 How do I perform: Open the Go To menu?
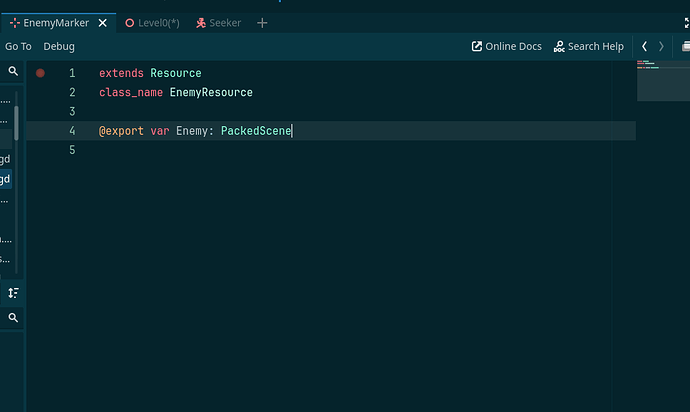[18, 46]
